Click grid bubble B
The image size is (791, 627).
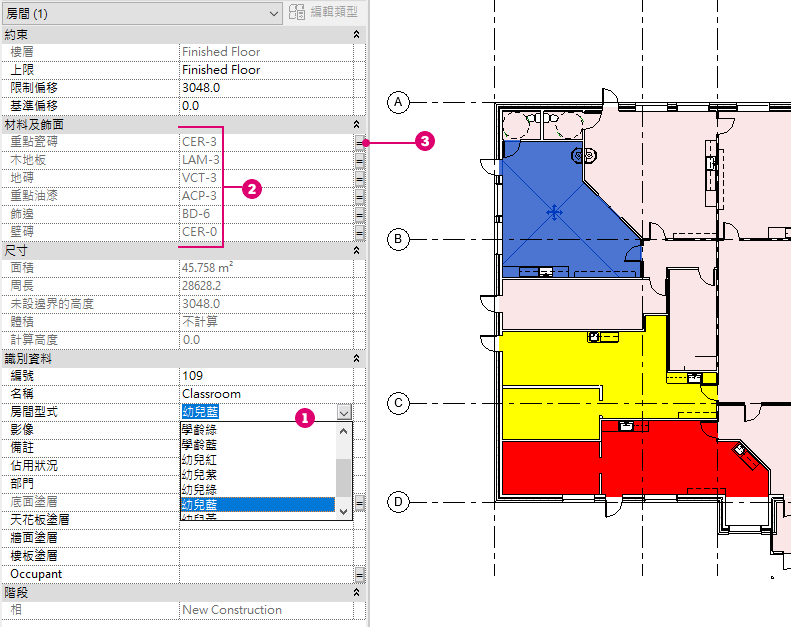(398, 239)
